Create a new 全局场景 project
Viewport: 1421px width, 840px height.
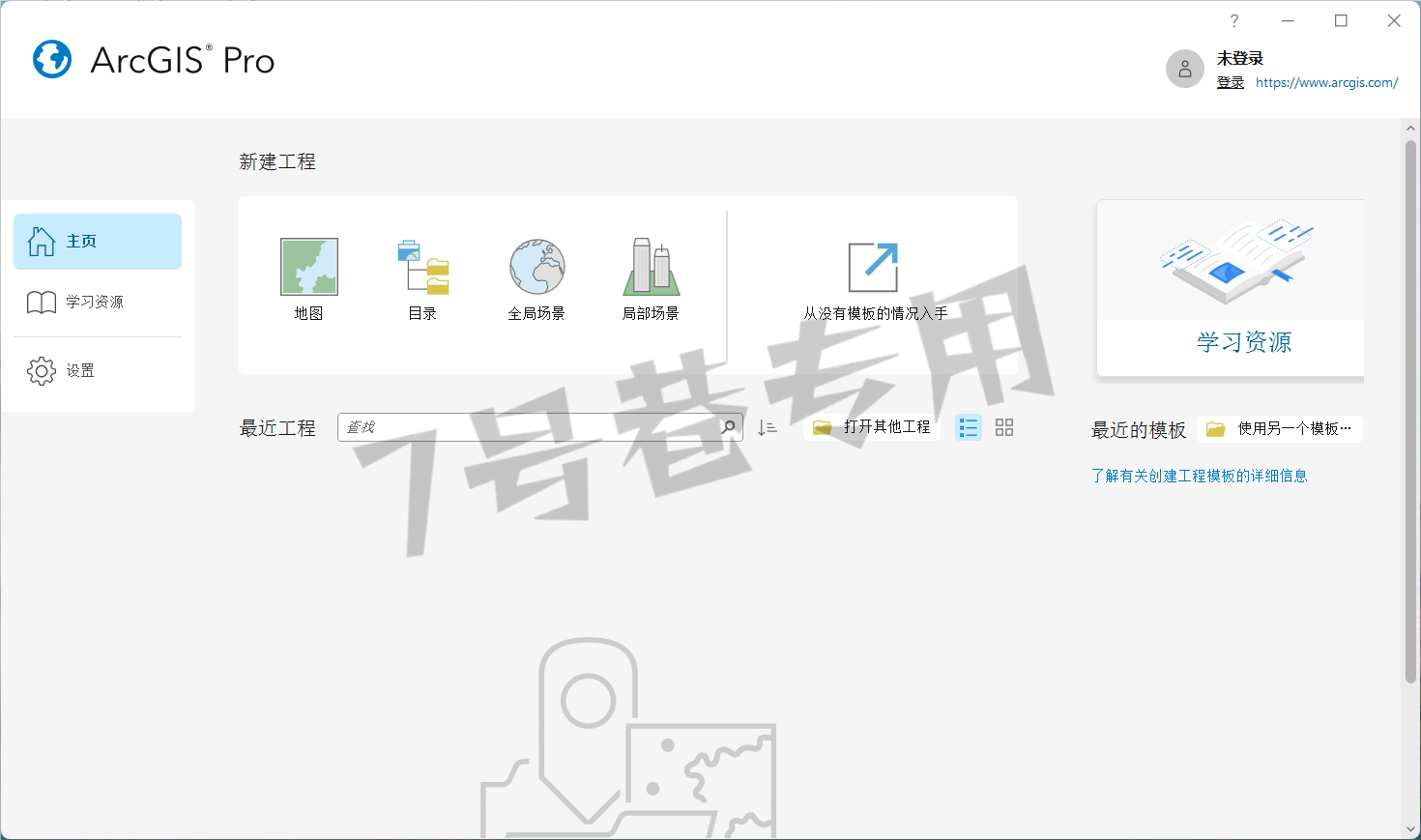(536, 279)
